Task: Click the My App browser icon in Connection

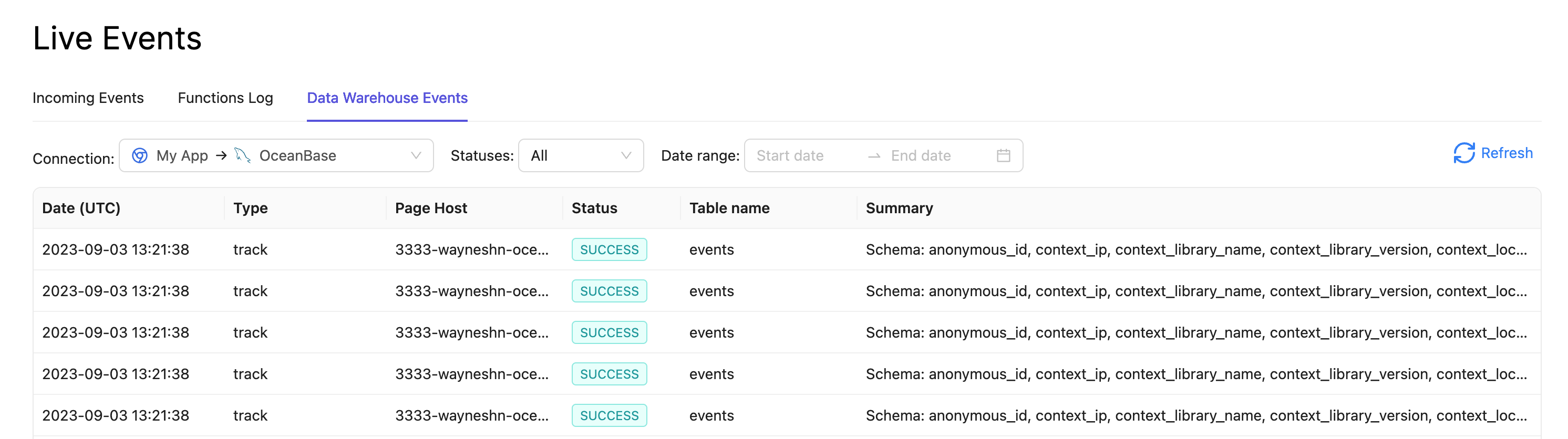Action: tap(140, 155)
